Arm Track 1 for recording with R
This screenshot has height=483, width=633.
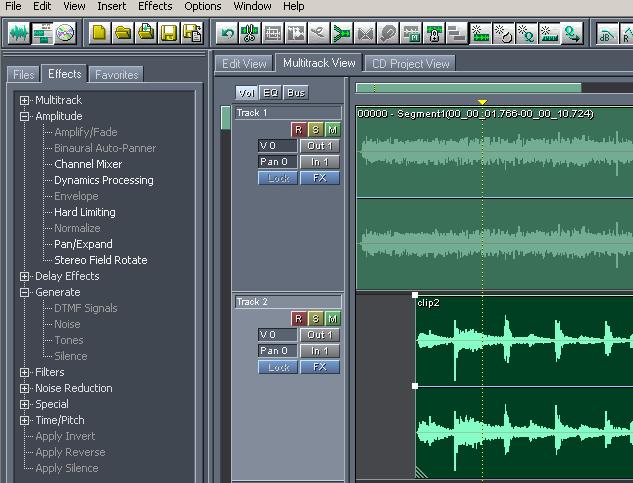[x=299, y=130]
